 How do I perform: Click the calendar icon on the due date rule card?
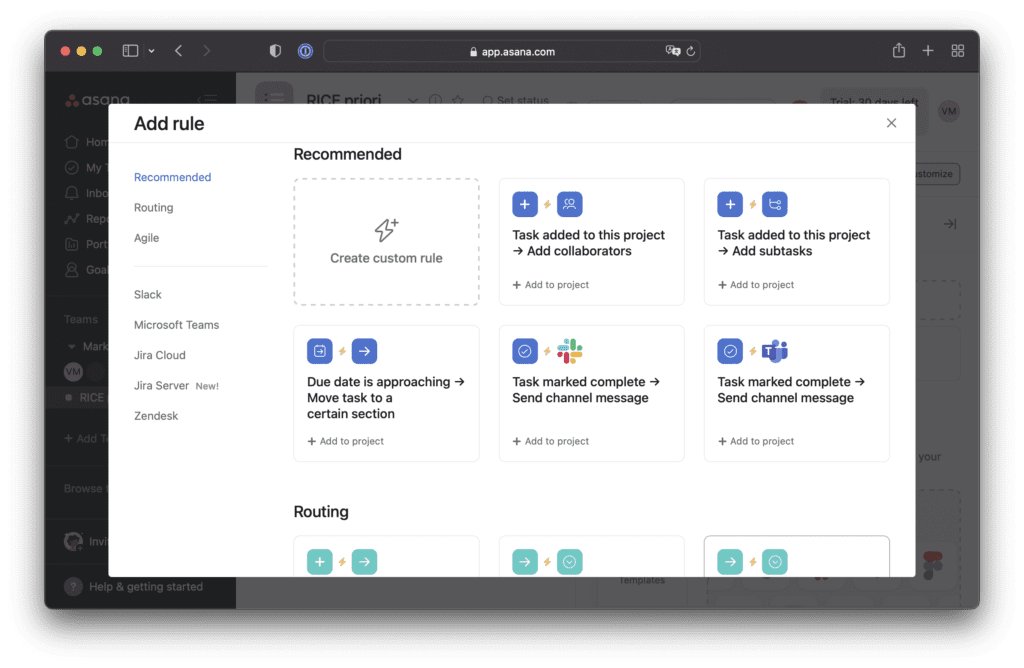point(319,351)
